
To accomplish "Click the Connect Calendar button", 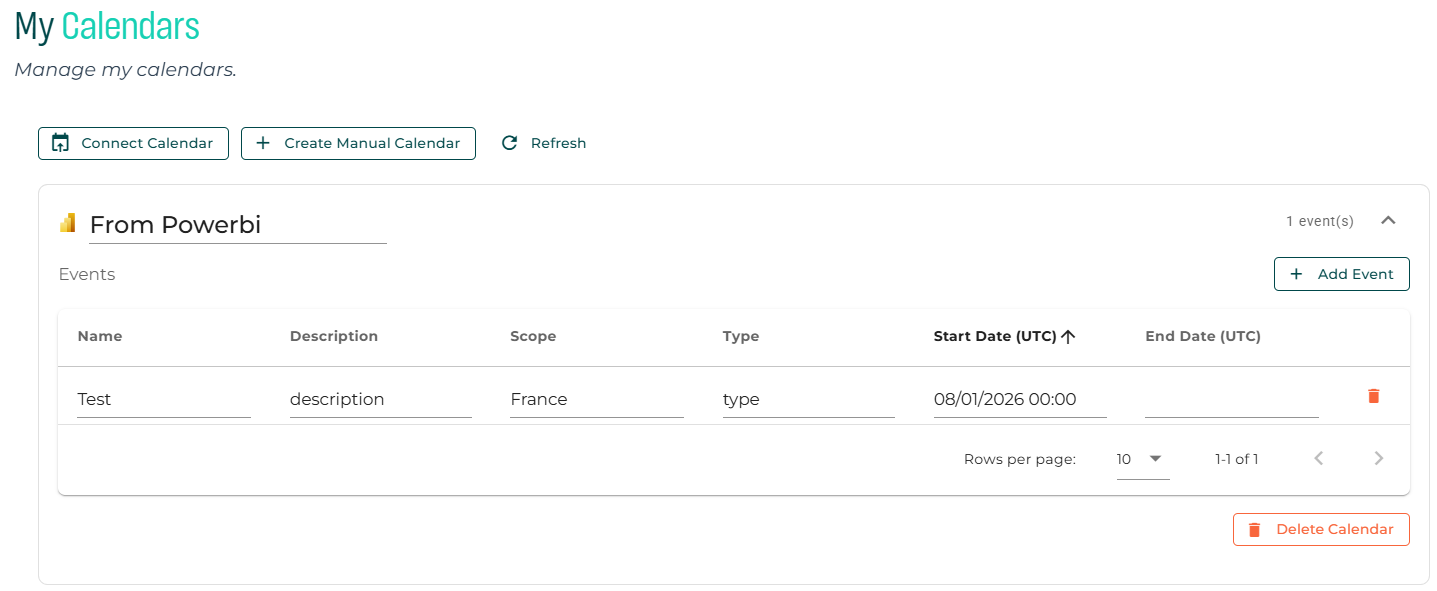I will tap(133, 143).
